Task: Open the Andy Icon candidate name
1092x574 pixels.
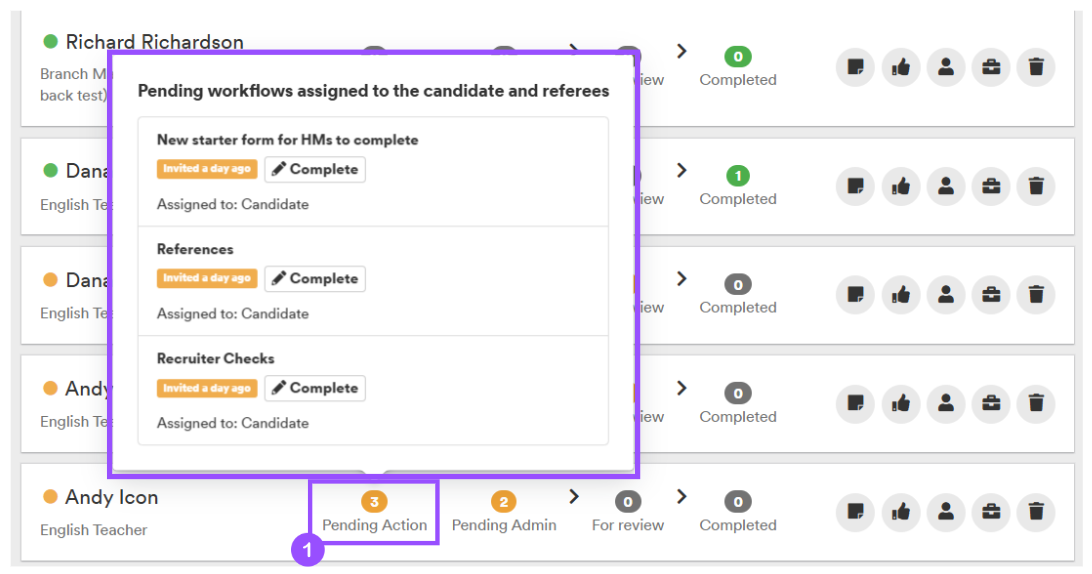Action: (x=111, y=497)
